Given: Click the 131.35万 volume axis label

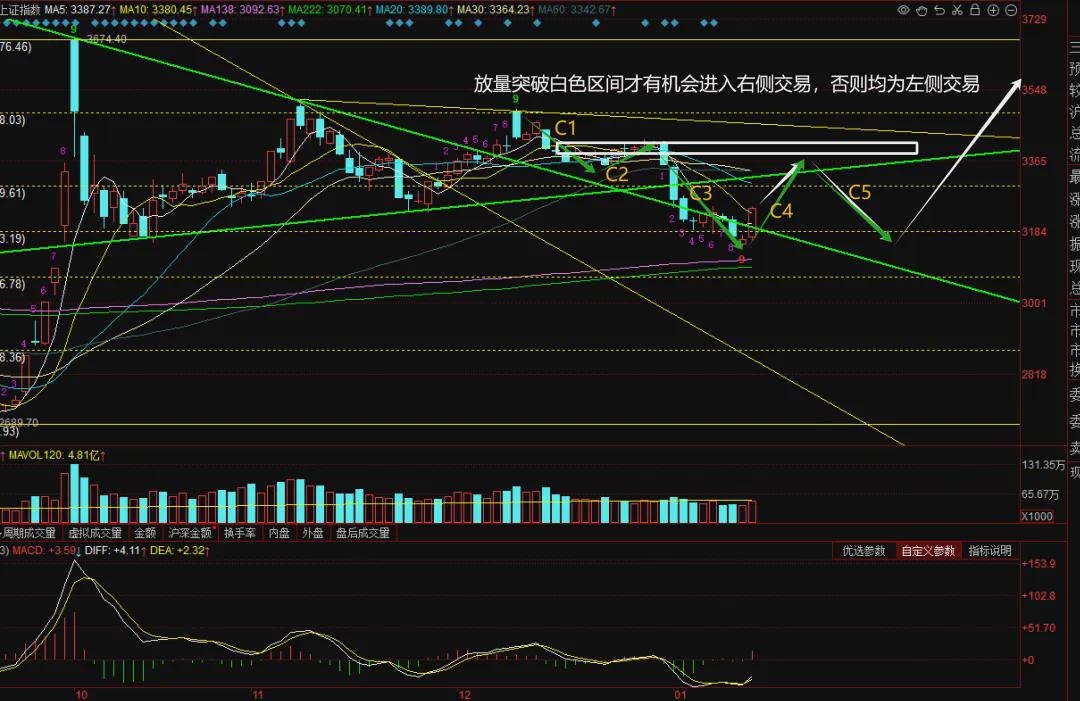Looking at the screenshot, I should [x=1043, y=465].
